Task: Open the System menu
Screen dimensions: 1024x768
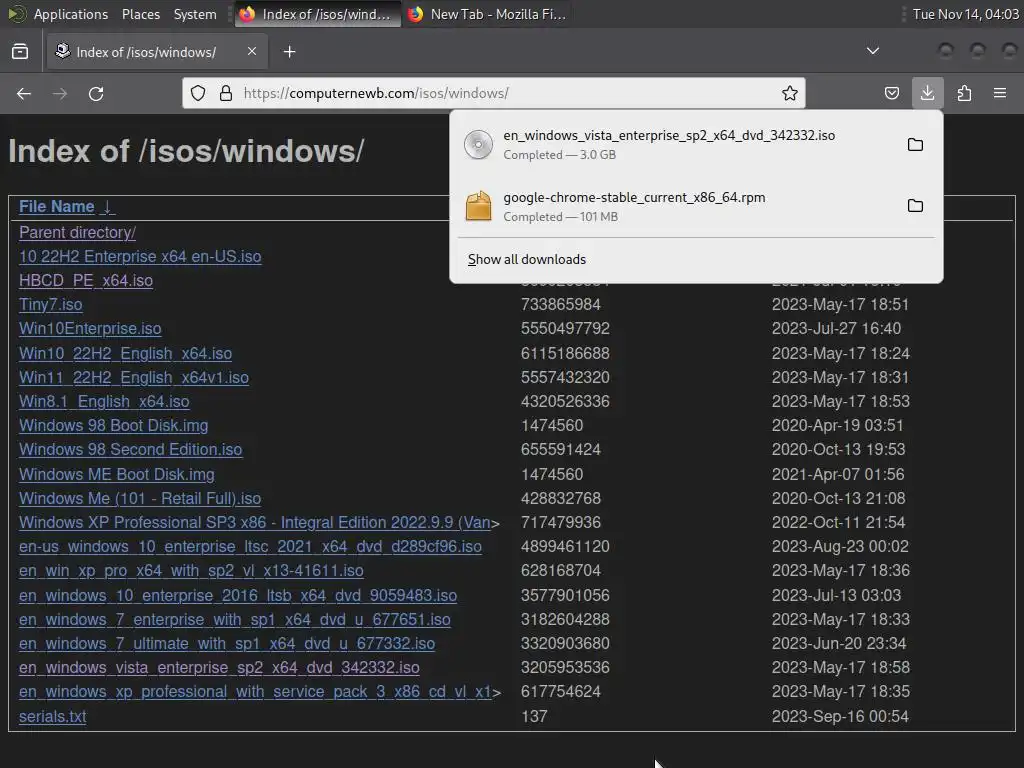Action: click(x=195, y=14)
